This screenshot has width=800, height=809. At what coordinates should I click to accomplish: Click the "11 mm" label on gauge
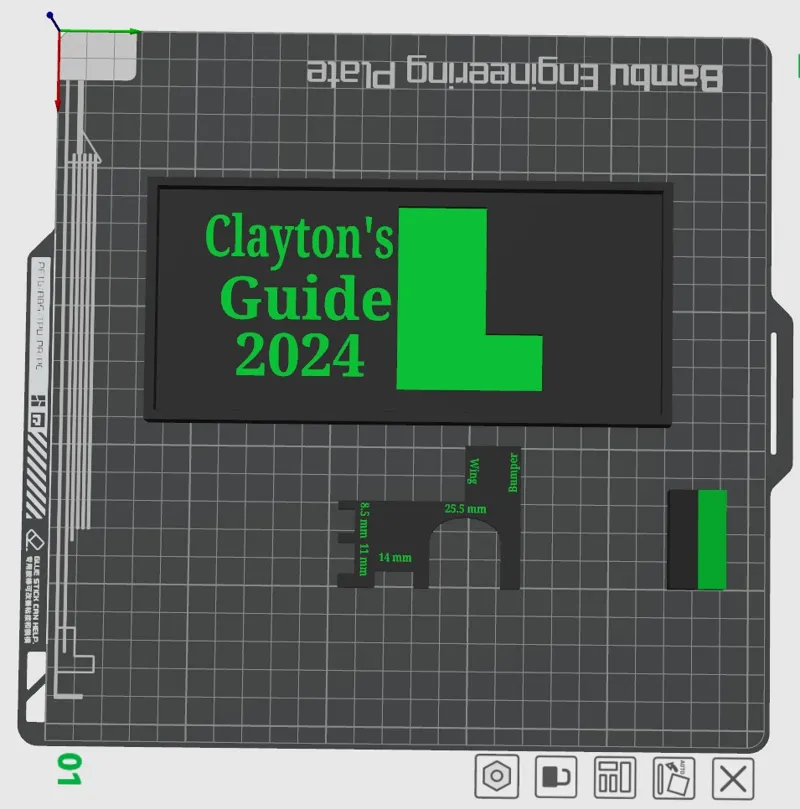[363, 559]
